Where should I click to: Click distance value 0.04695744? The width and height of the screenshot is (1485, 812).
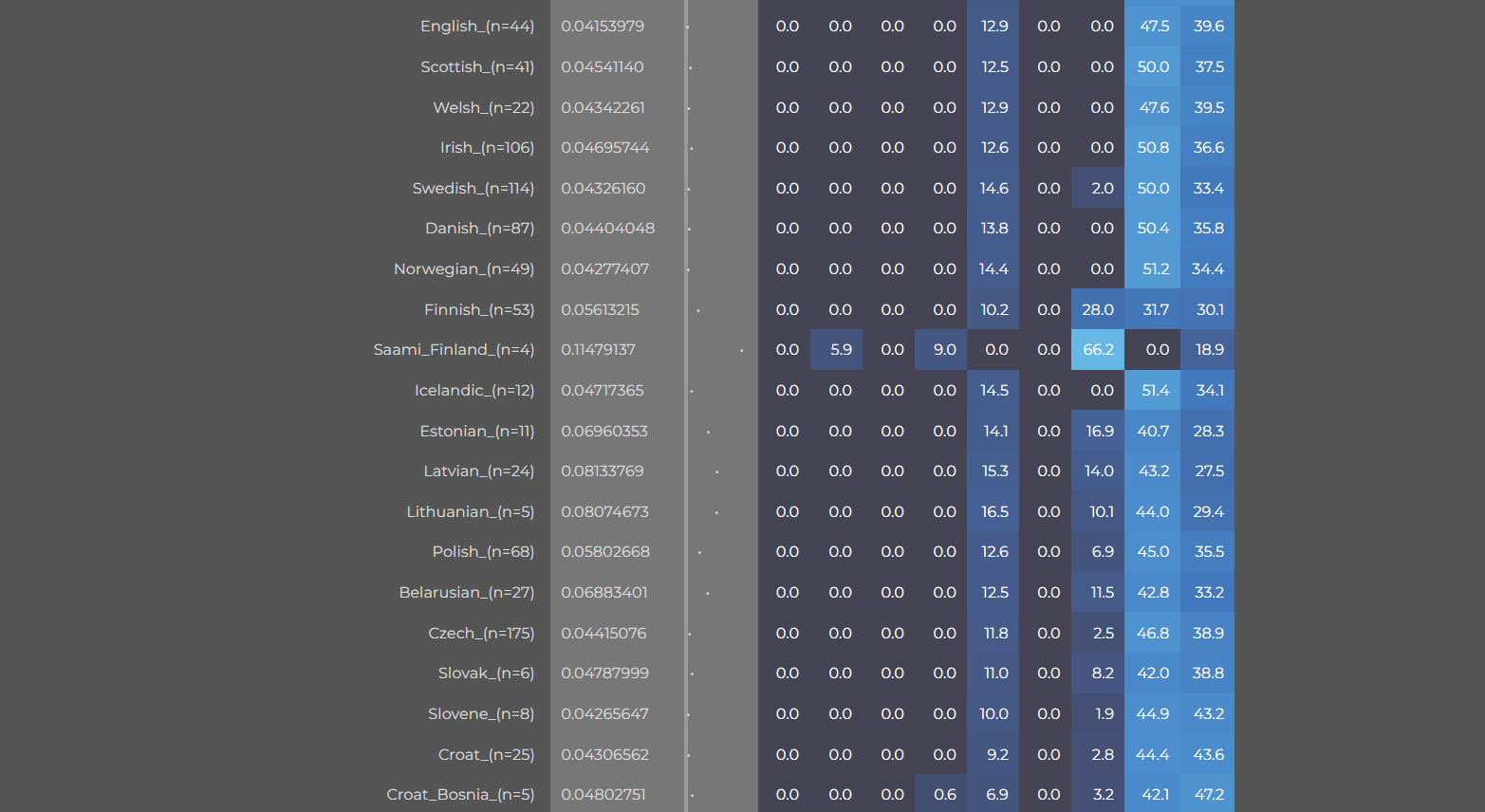tap(605, 148)
